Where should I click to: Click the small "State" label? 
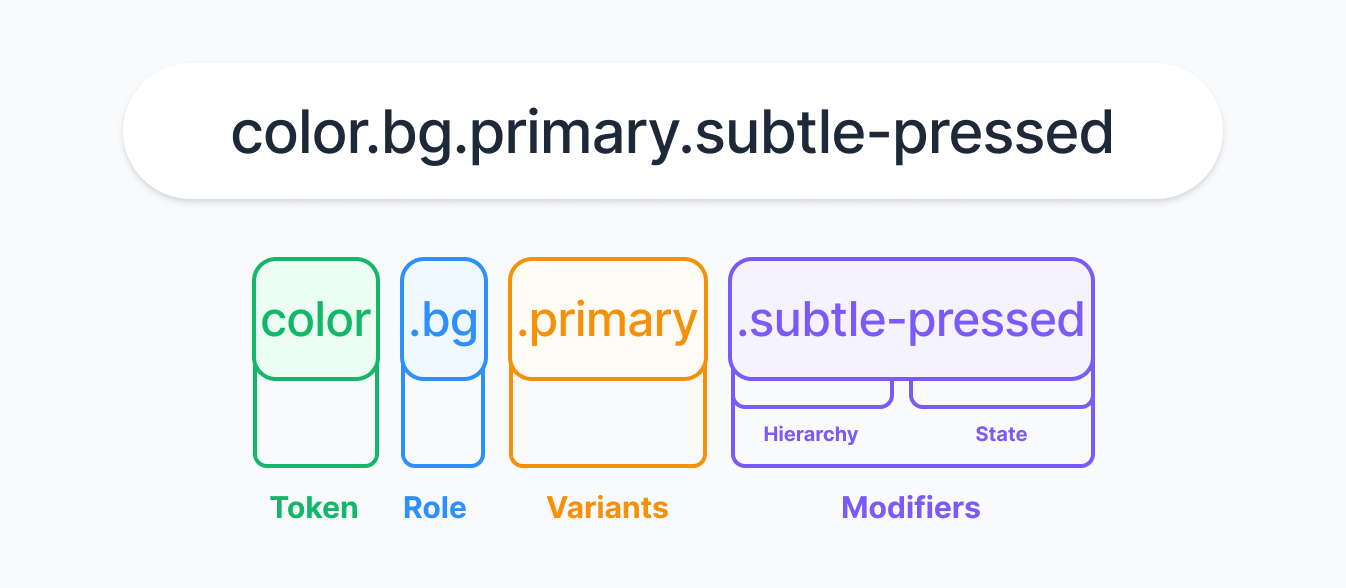point(1001,434)
